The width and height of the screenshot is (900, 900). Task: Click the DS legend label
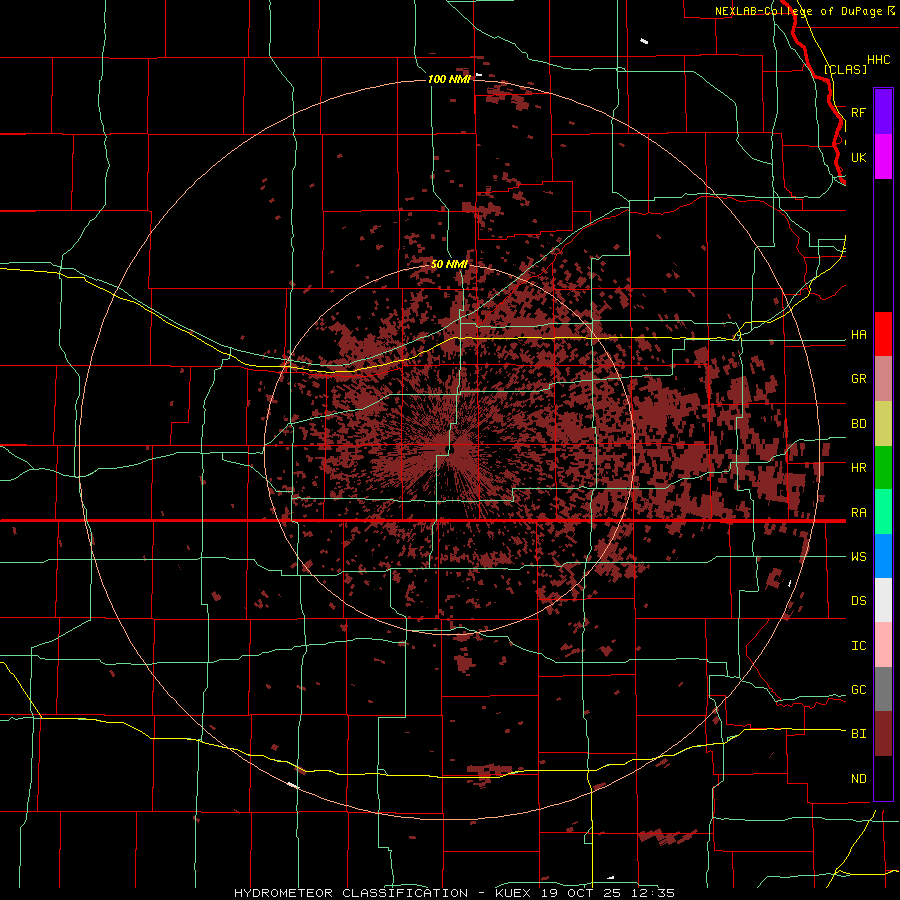(858, 600)
